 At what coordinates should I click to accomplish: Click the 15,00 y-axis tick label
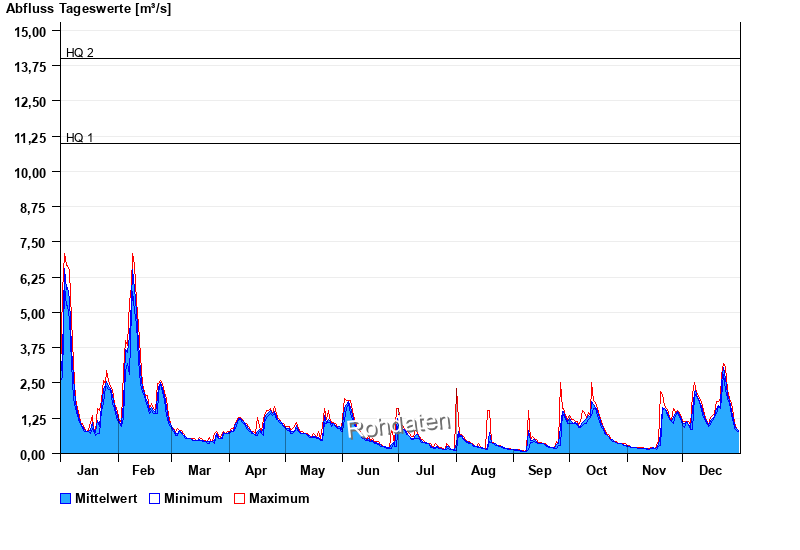click(x=31, y=31)
